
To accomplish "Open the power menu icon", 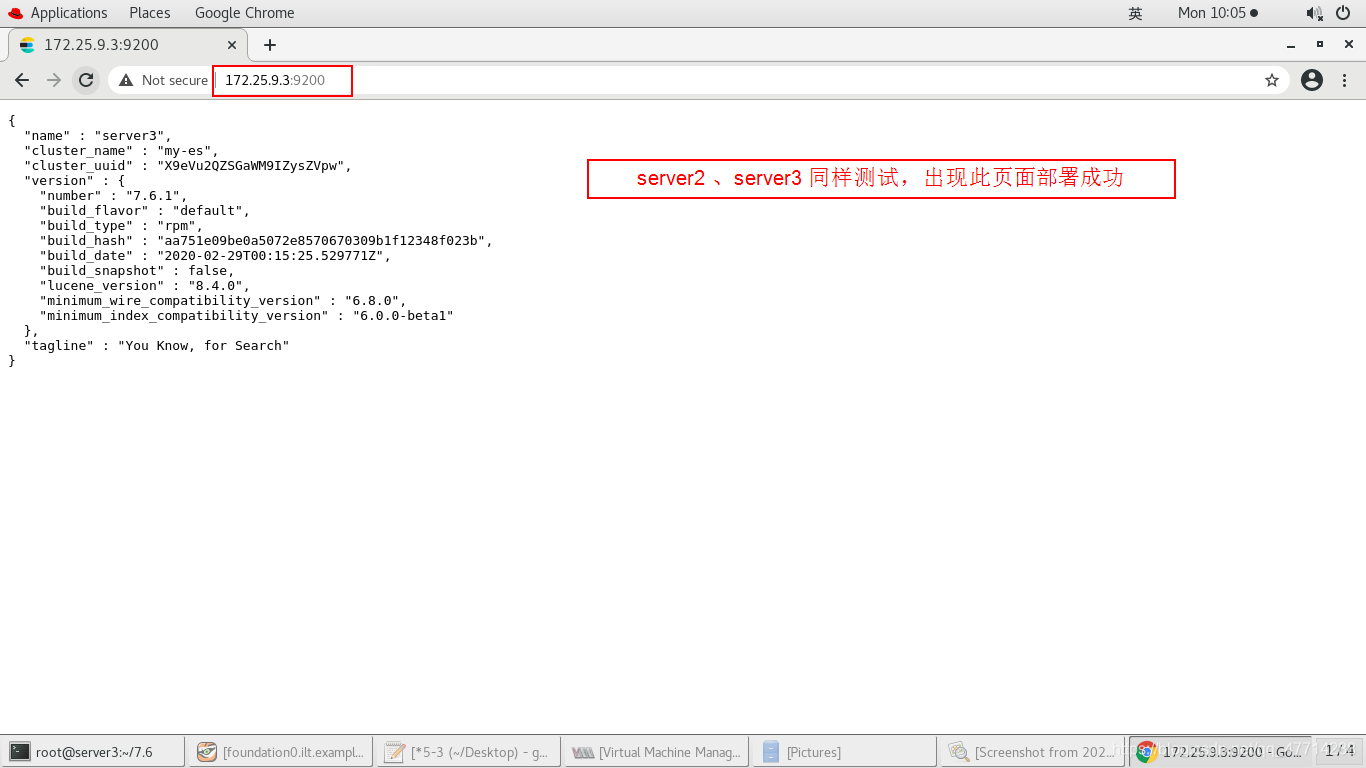I will [1343, 13].
